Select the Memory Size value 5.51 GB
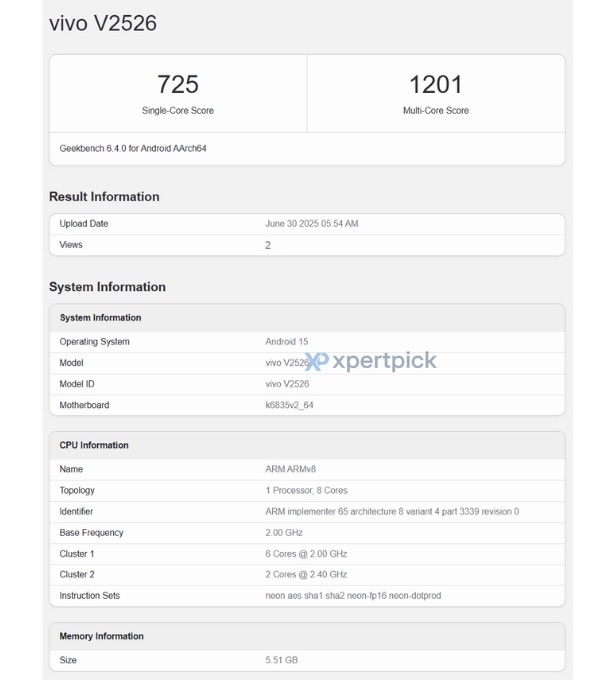The width and height of the screenshot is (596, 680). tap(282, 660)
